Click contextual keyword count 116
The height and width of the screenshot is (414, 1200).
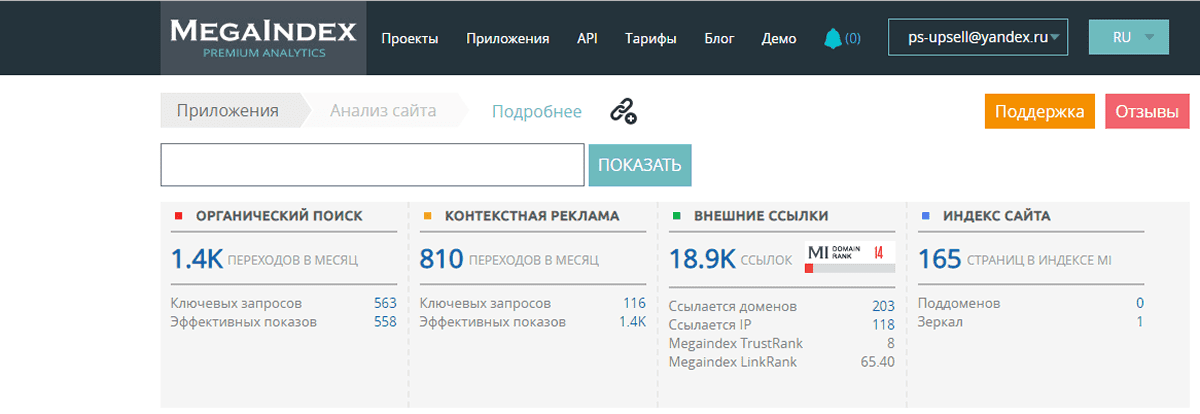(634, 303)
